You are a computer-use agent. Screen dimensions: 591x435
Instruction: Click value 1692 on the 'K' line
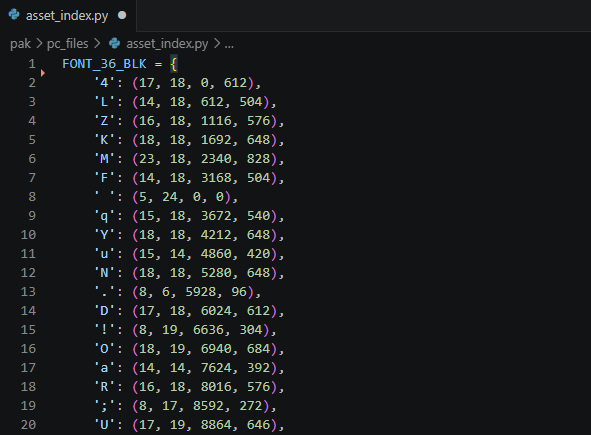click(x=216, y=140)
